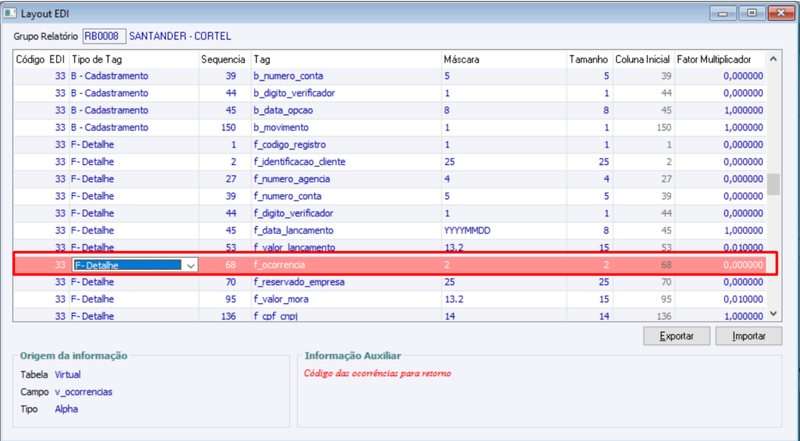Select the f_identificacao_cliente tag cell

(x=346, y=162)
